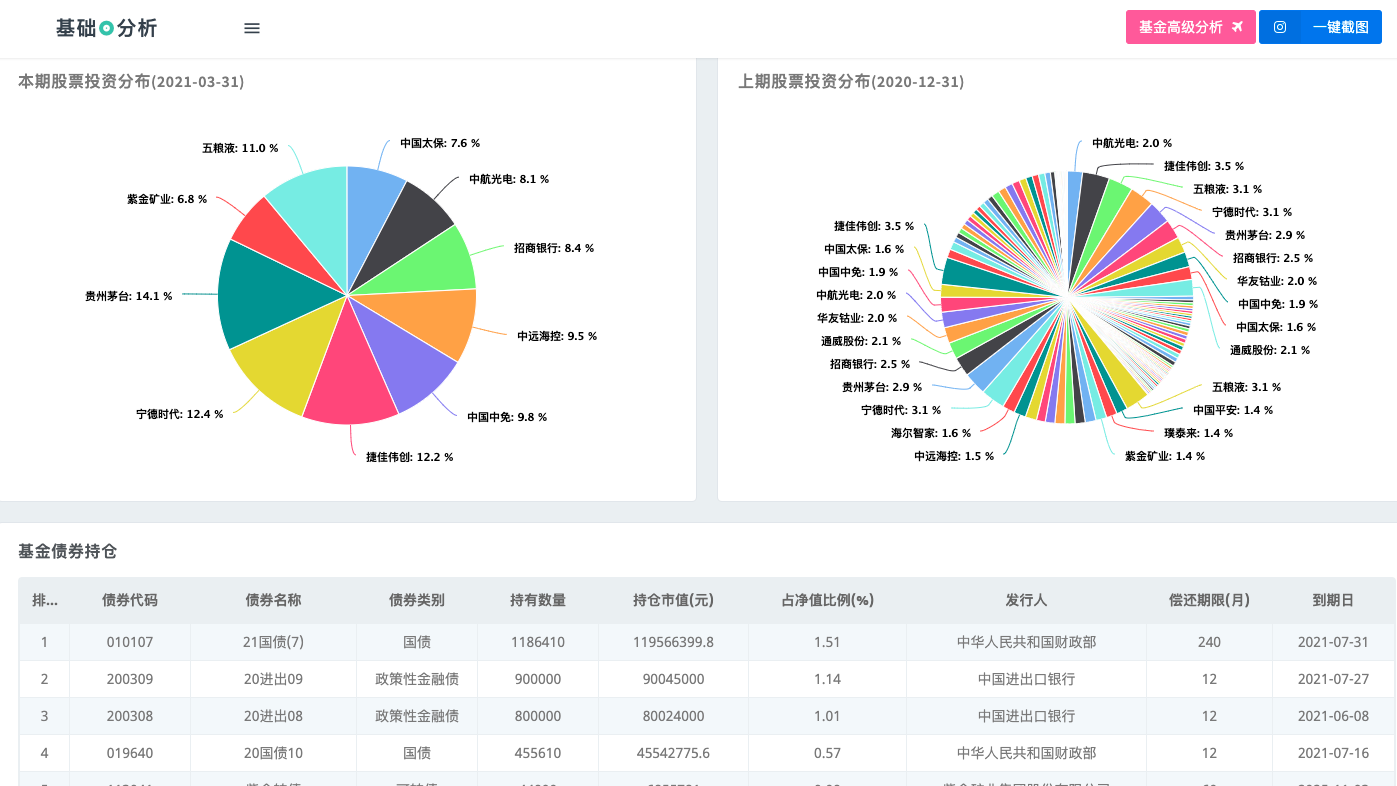
Task: Click market value 119566399.8
Action: 674,642
